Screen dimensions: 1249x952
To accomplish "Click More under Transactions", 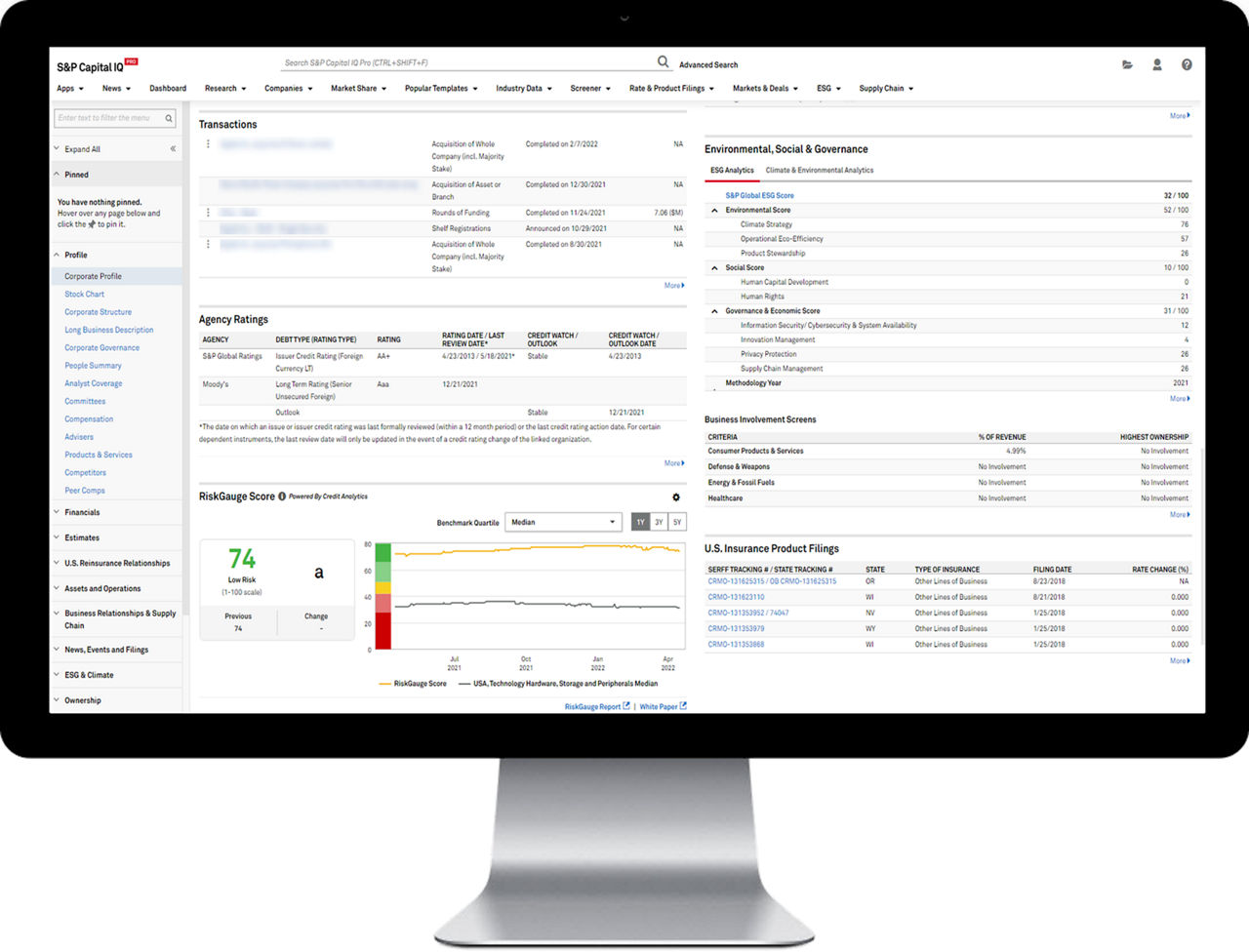I will tap(674, 286).
